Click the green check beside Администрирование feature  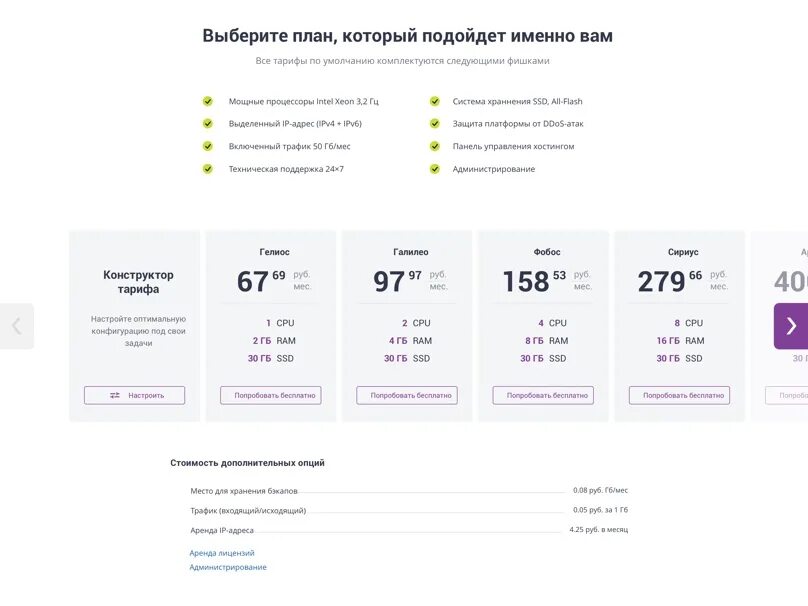pyautogui.click(x=435, y=169)
